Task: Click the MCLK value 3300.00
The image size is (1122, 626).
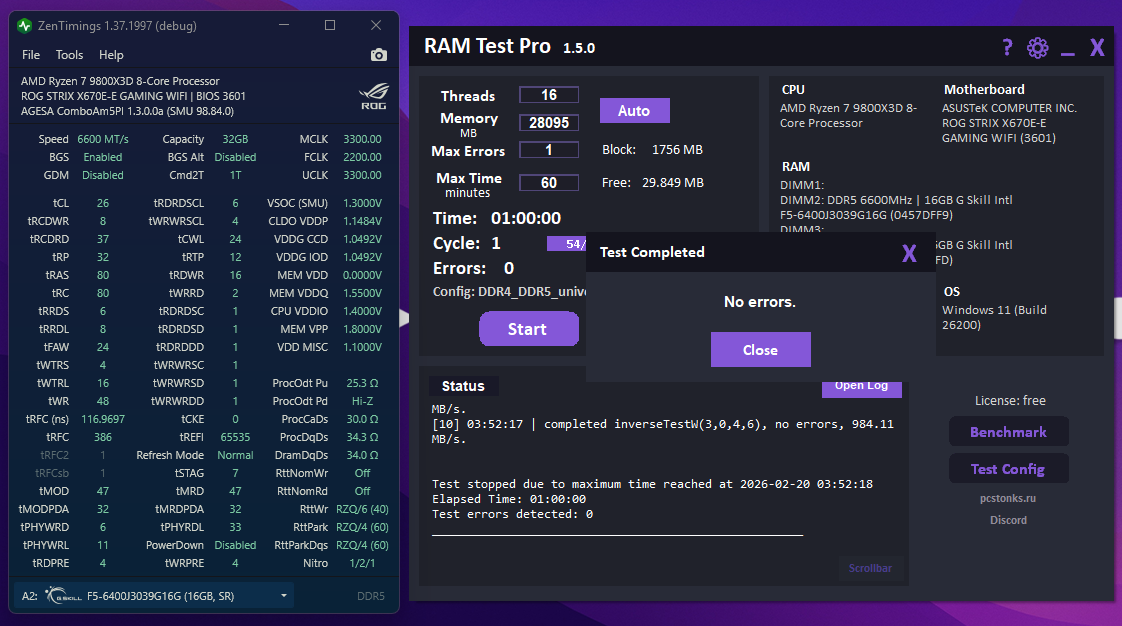Action: click(x=362, y=140)
